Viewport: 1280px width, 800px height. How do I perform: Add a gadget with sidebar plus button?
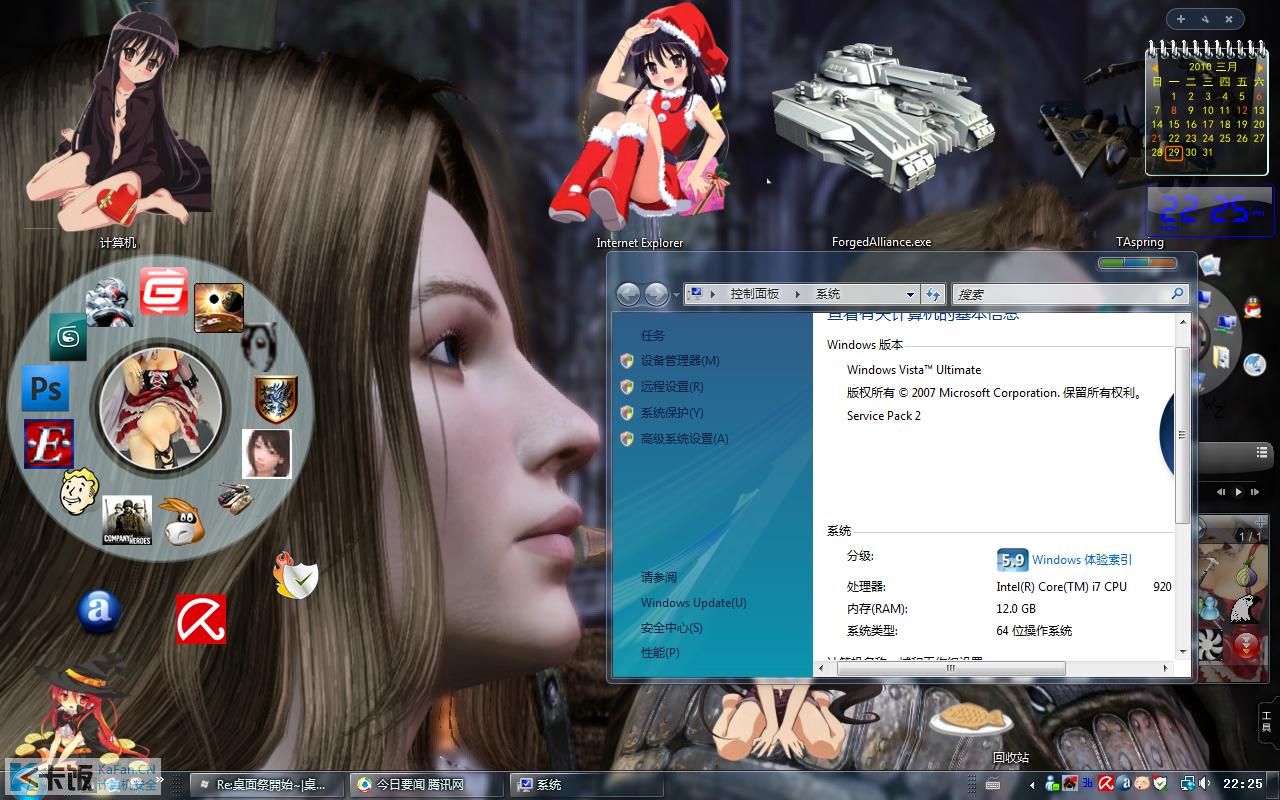[x=1181, y=18]
